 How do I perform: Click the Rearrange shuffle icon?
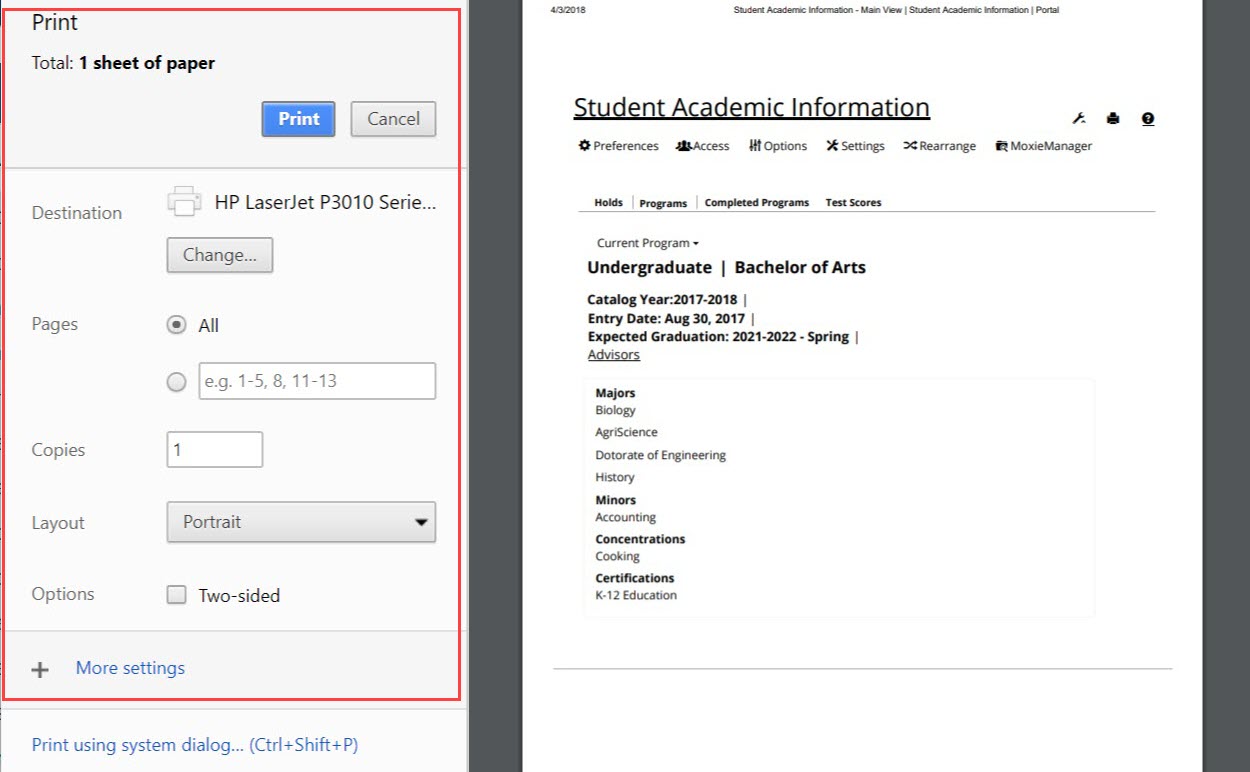pos(910,146)
